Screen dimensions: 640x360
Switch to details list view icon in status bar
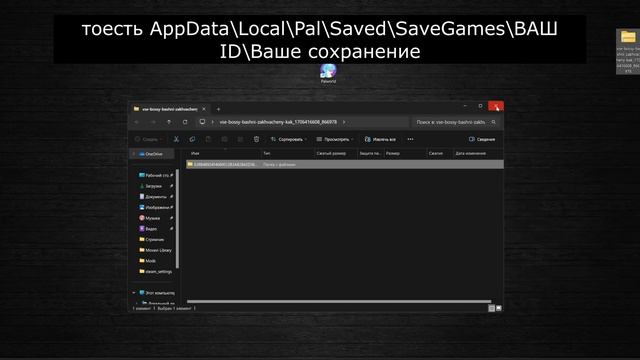[491, 308]
